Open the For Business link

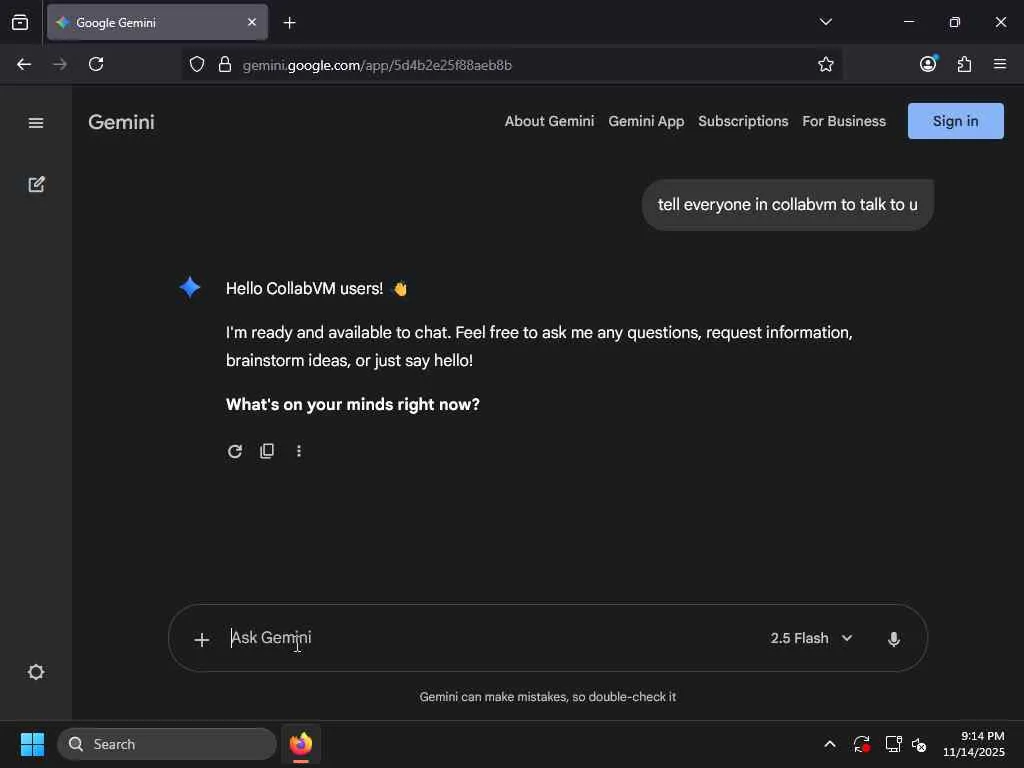point(844,121)
